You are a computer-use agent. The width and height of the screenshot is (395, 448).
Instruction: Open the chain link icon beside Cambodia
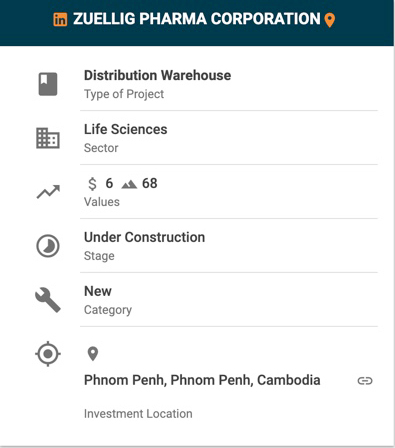[365, 381]
